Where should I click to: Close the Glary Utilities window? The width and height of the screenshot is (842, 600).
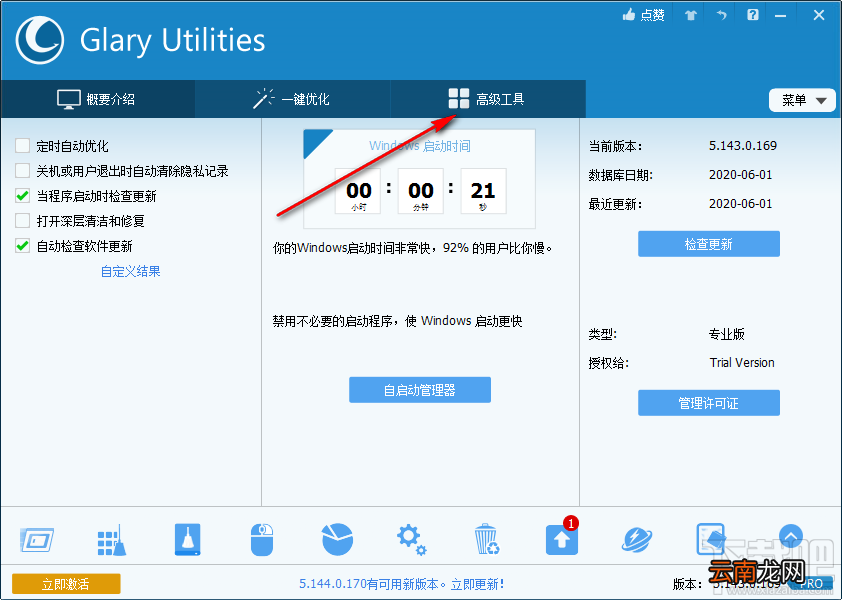pyautogui.click(x=818, y=15)
